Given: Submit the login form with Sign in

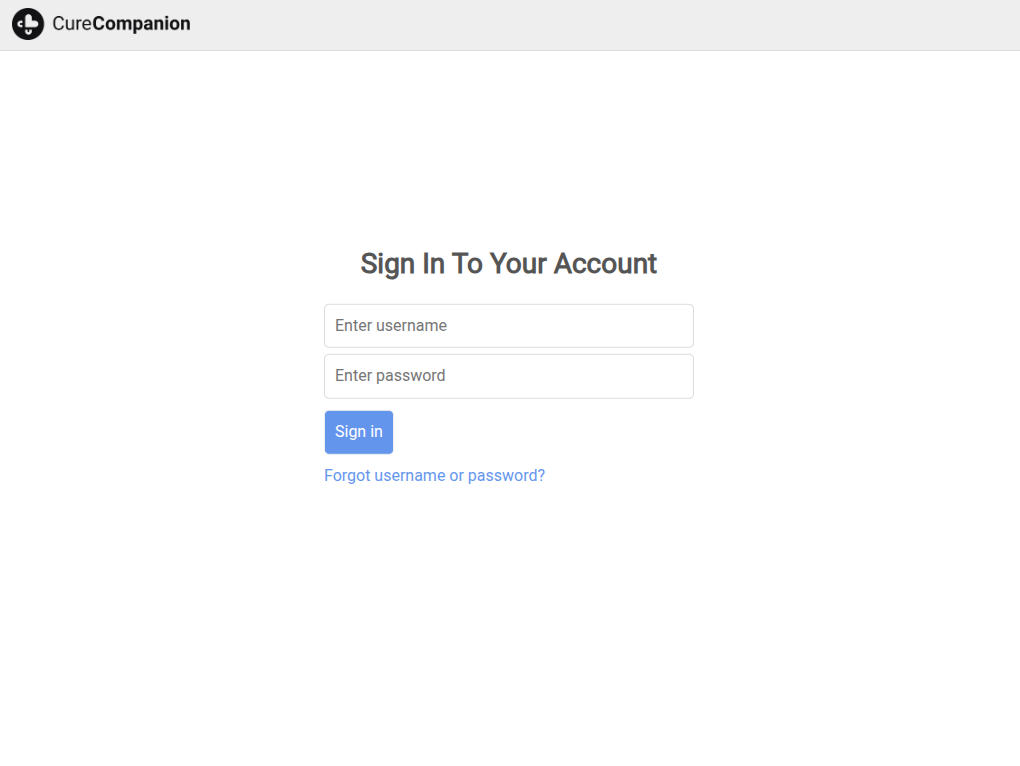Looking at the screenshot, I should click(358, 432).
